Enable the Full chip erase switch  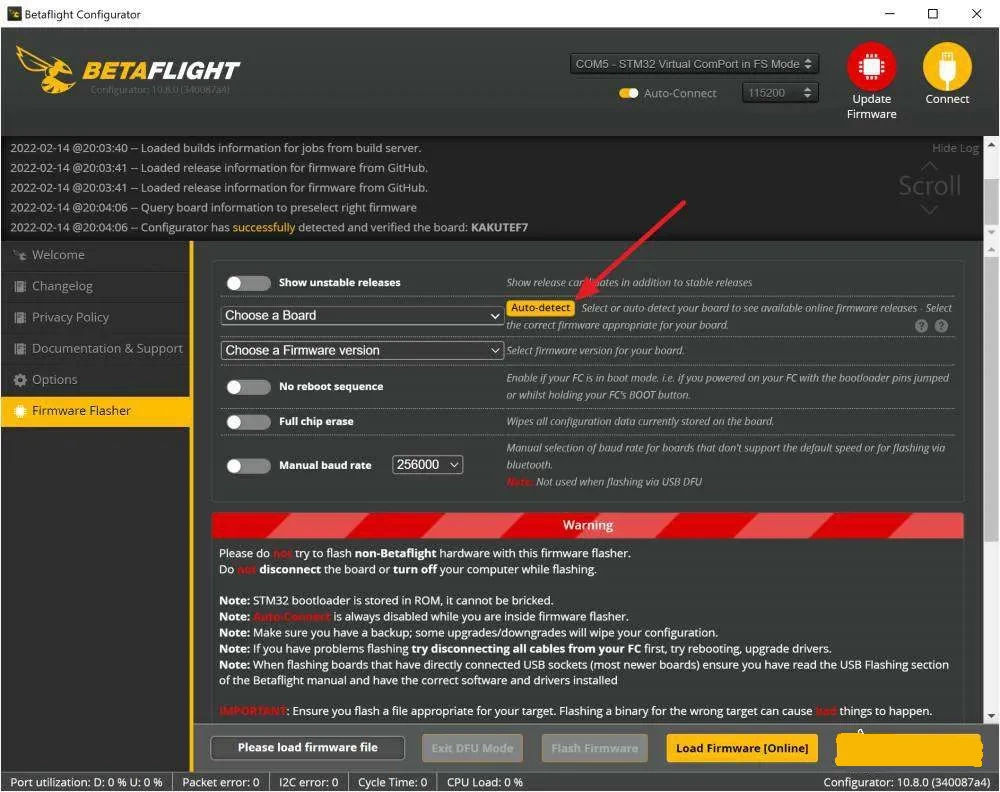pyautogui.click(x=249, y=422)
